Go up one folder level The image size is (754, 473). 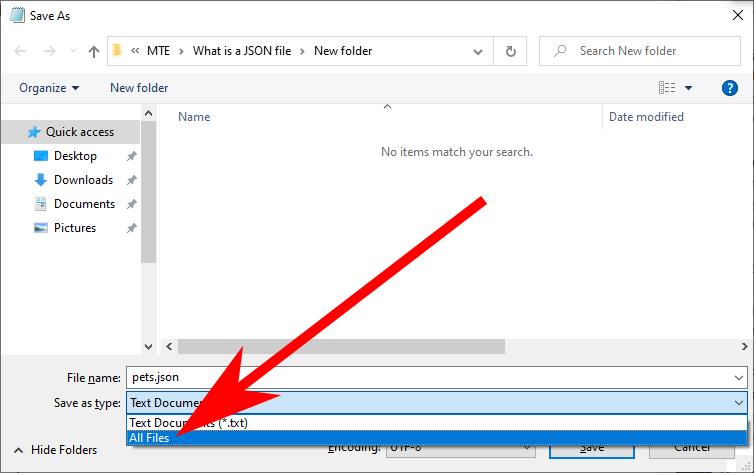tap(94, 51)
